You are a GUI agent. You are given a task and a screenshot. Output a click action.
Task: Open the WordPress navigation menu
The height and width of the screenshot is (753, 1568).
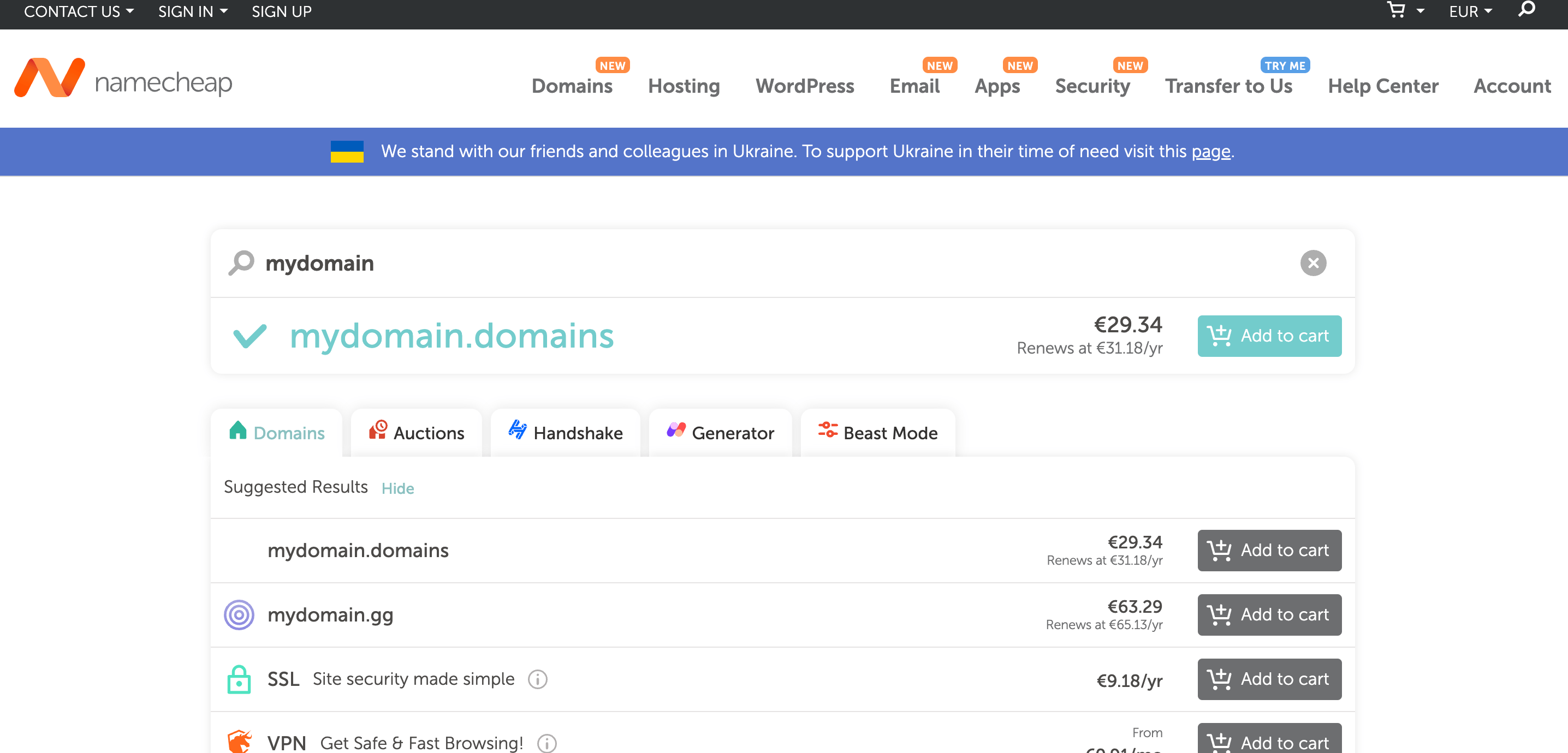(x=805, y=86)
